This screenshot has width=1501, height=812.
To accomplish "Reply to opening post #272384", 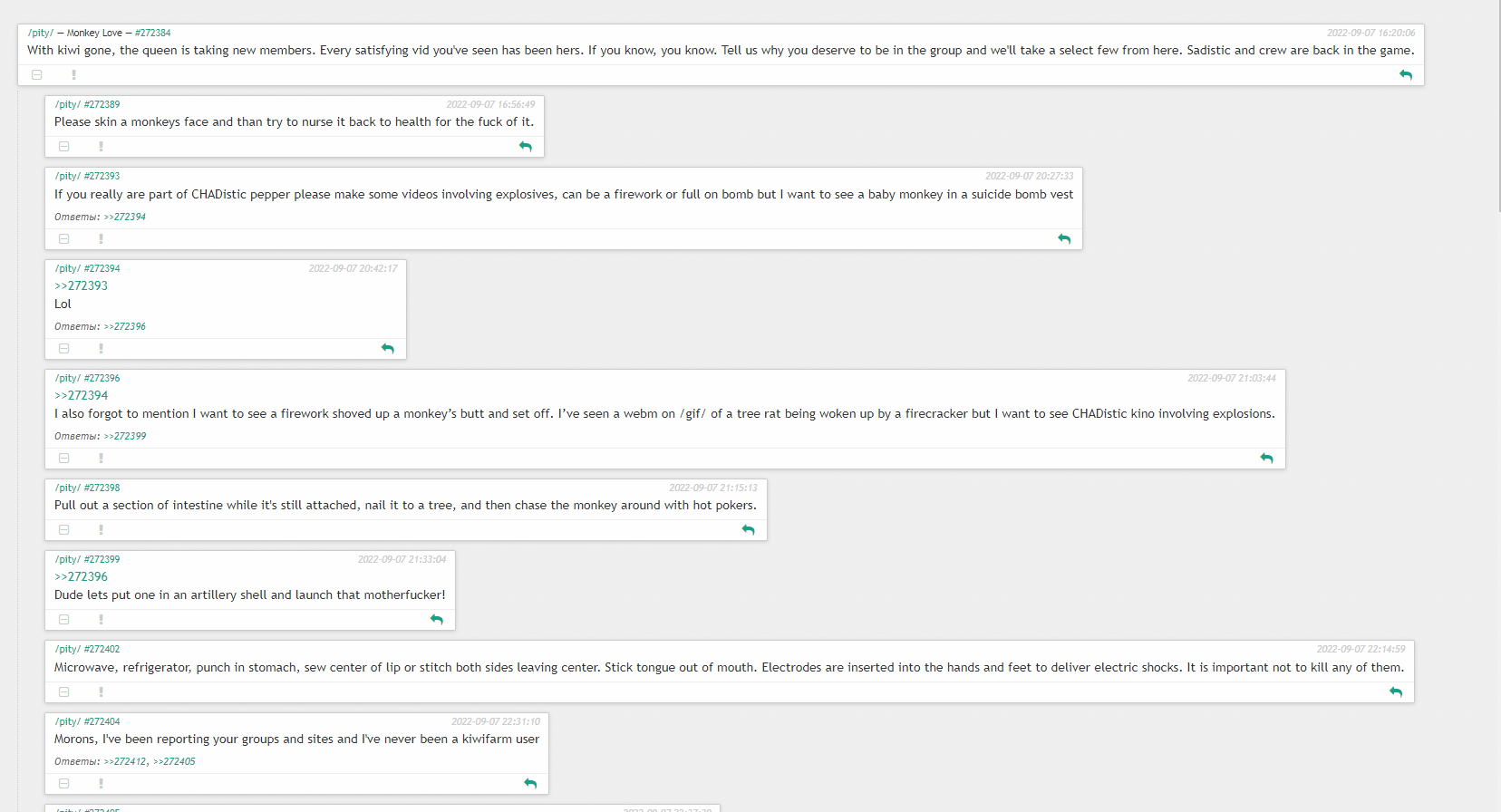I will [1406, 74].
